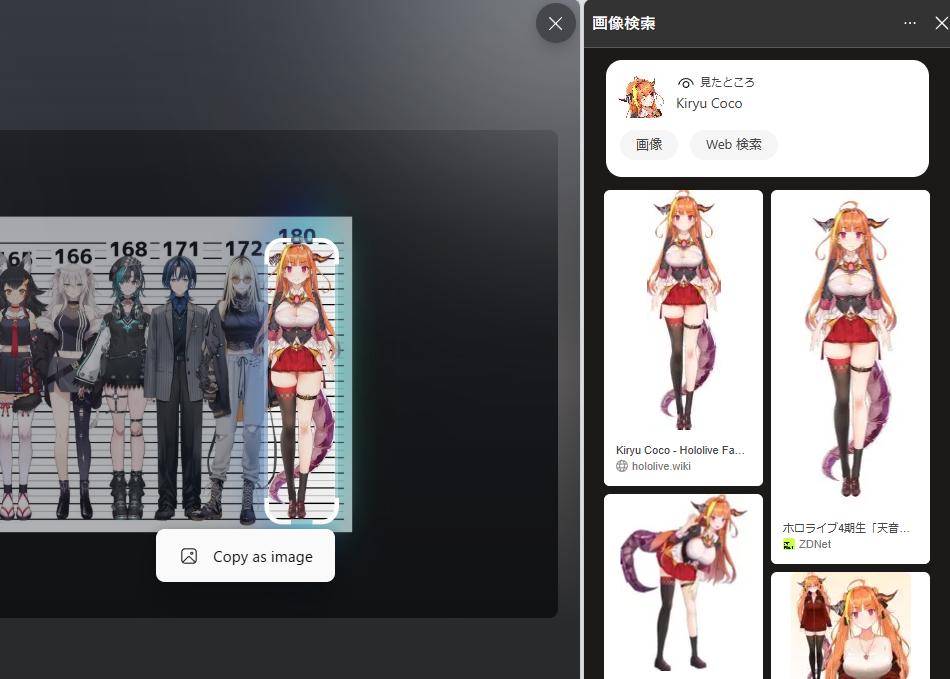Open the bottom-right two-character result image
Screen dimensions: 950x679
pos(850,625)
